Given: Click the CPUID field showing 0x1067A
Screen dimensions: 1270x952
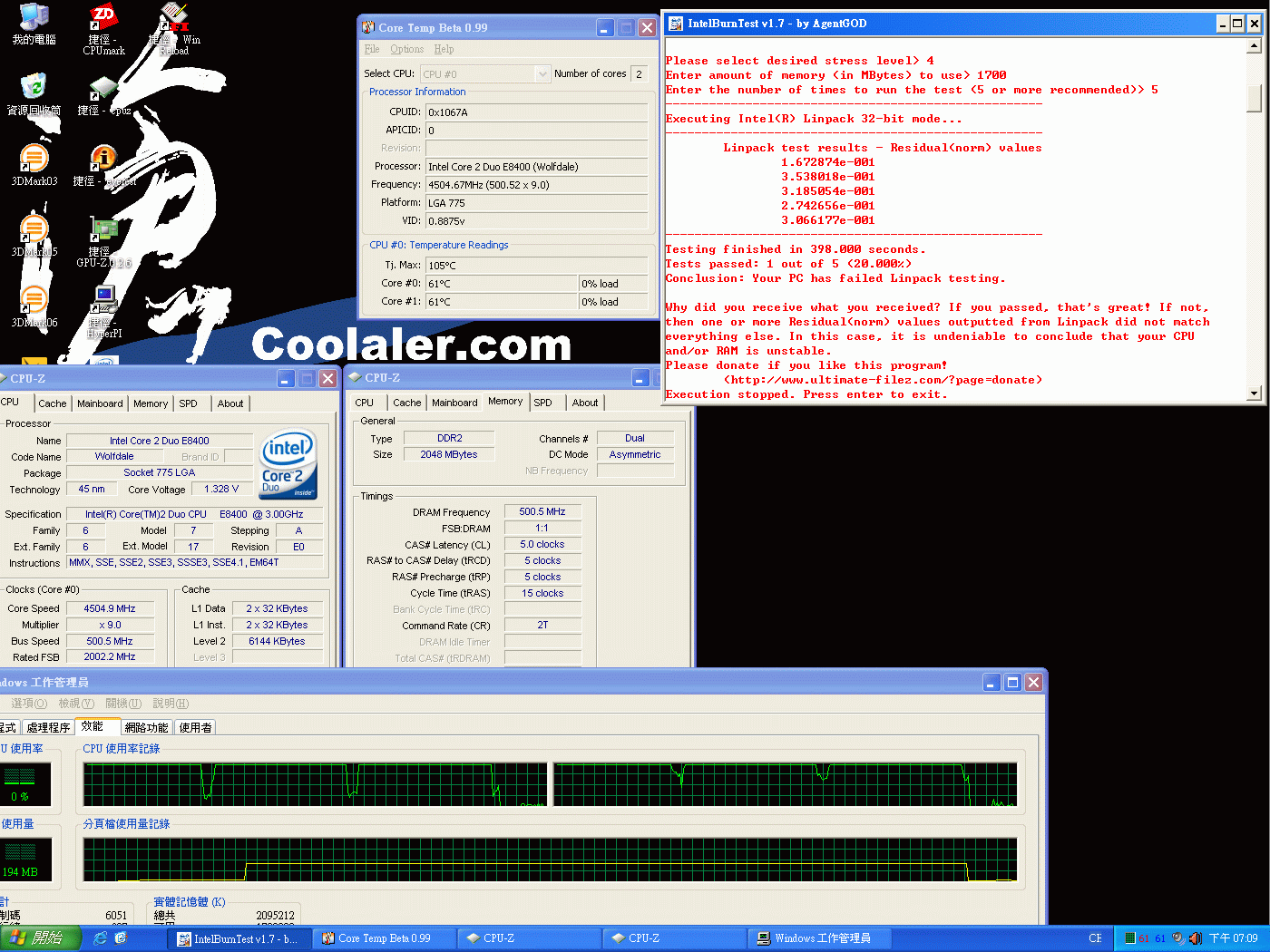Looking at the screenshot, I should [537, 112].
